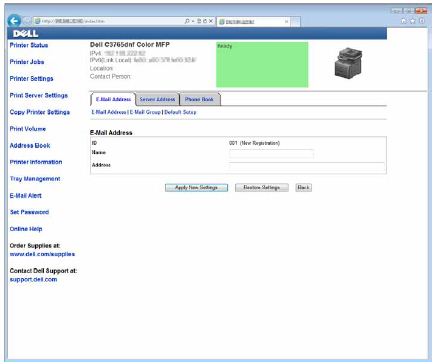Click the search magnifier icon in address bar

(187, 21)
